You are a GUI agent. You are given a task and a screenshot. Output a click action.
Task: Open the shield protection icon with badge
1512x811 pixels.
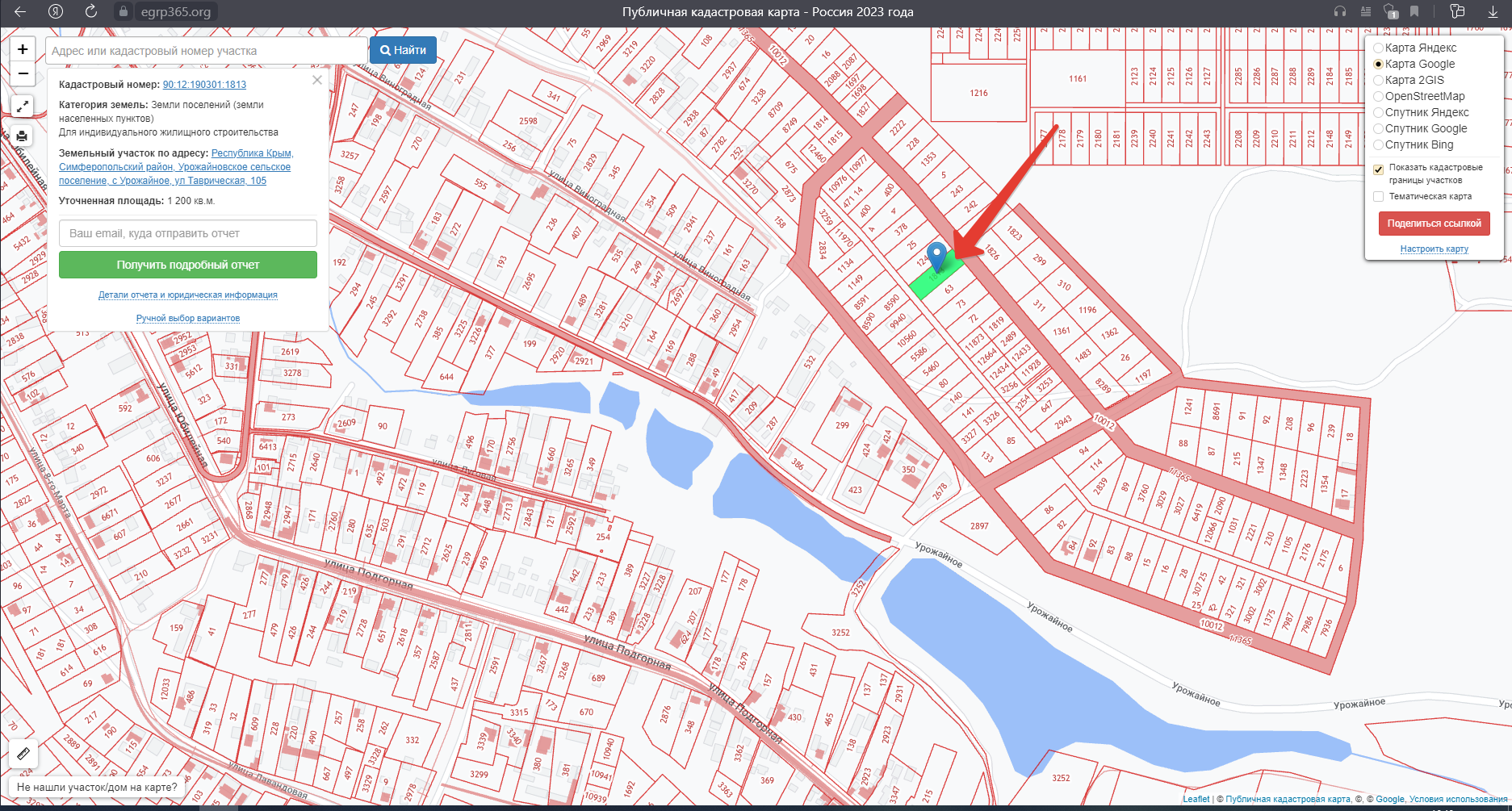point(1390,12)
